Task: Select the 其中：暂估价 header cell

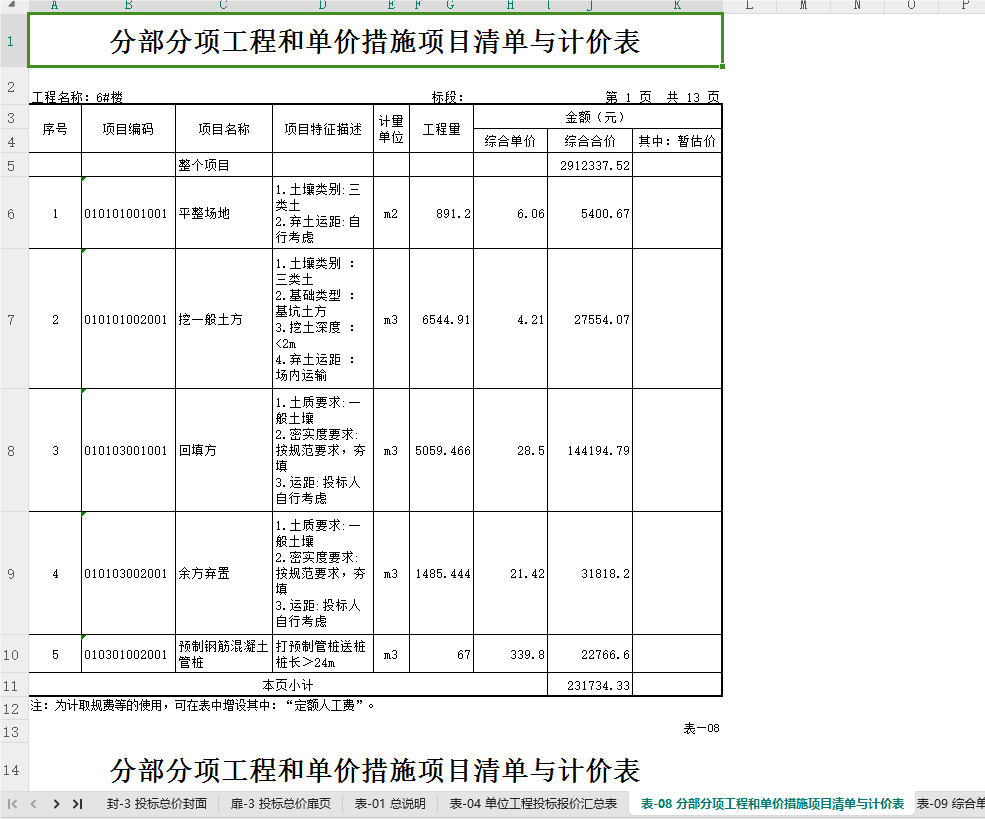Action: tap(677, 141)
